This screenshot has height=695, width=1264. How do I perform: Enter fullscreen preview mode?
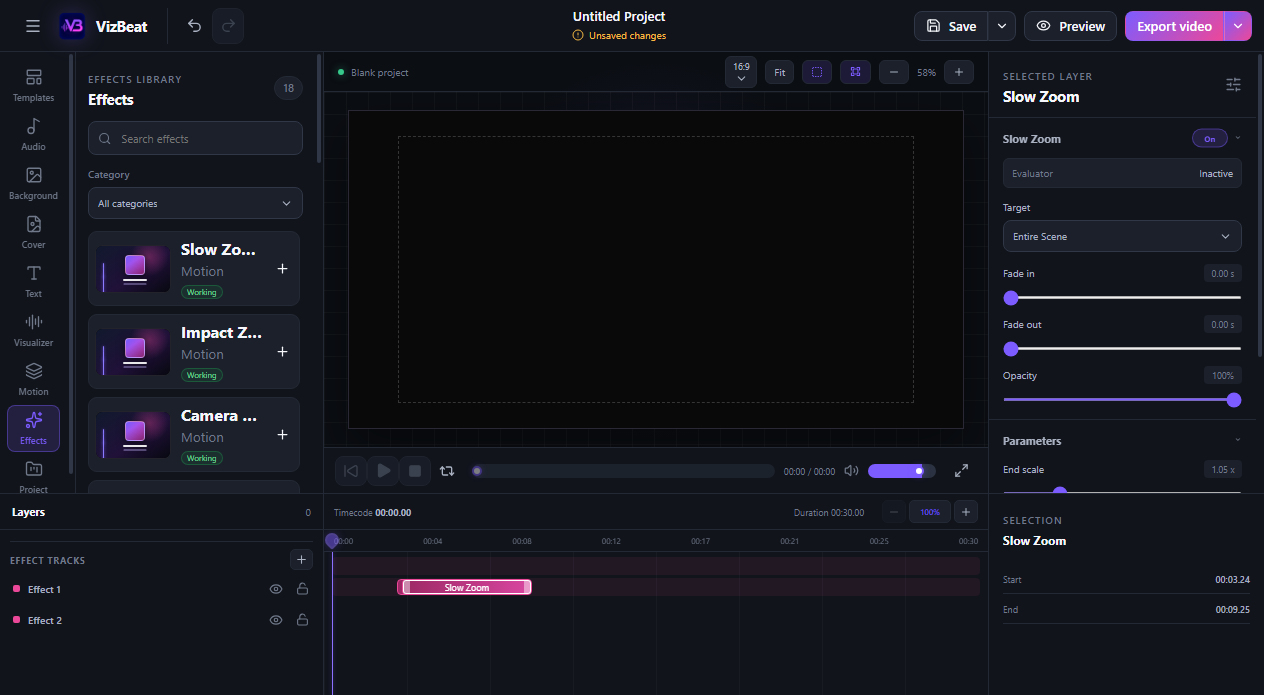coord(961,471)
